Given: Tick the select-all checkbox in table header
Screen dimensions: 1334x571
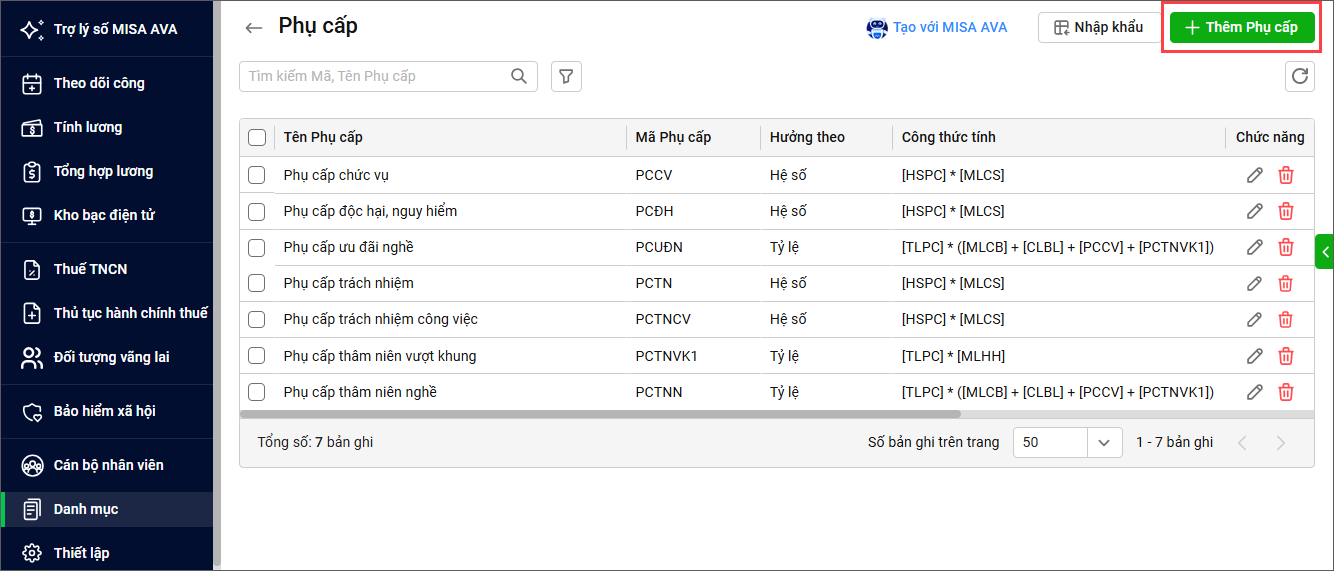Looking at the screenshot, I should pos(257,138).
